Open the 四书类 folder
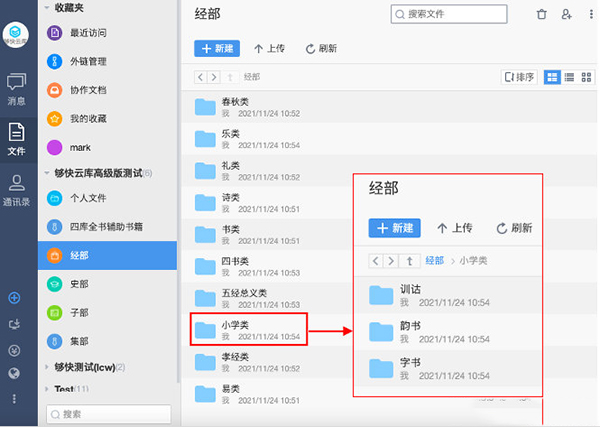600x427 pixels. point(267,266)
